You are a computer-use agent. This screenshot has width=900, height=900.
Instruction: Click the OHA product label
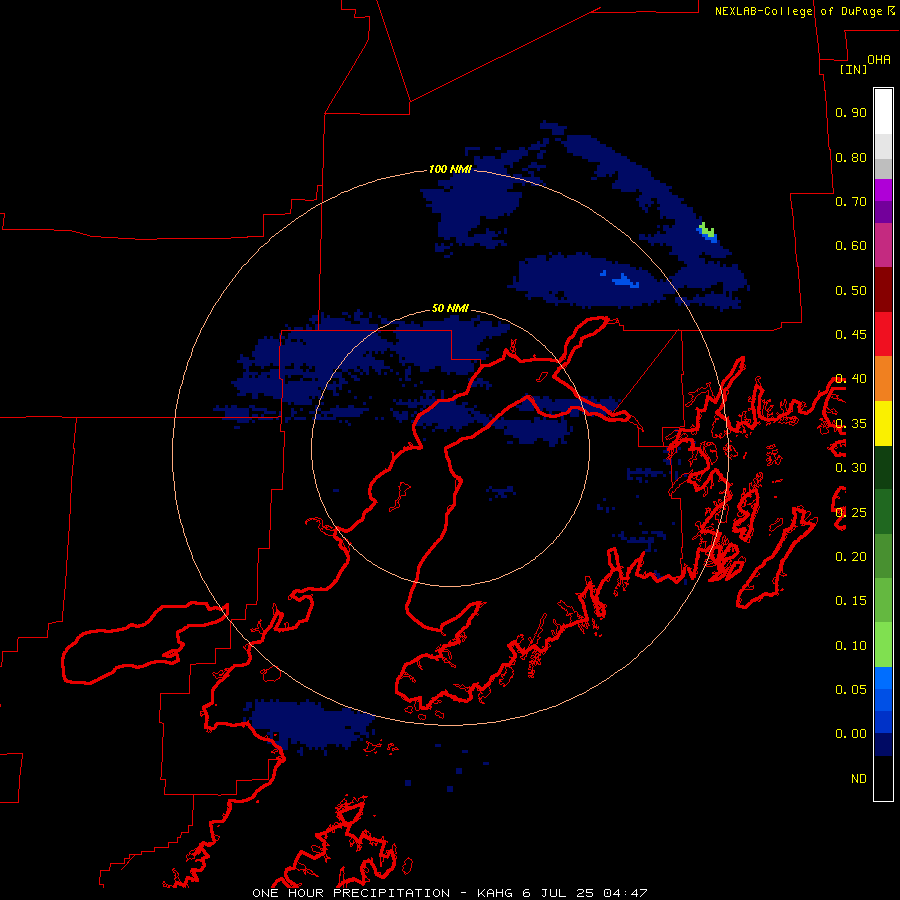(879, 60)
